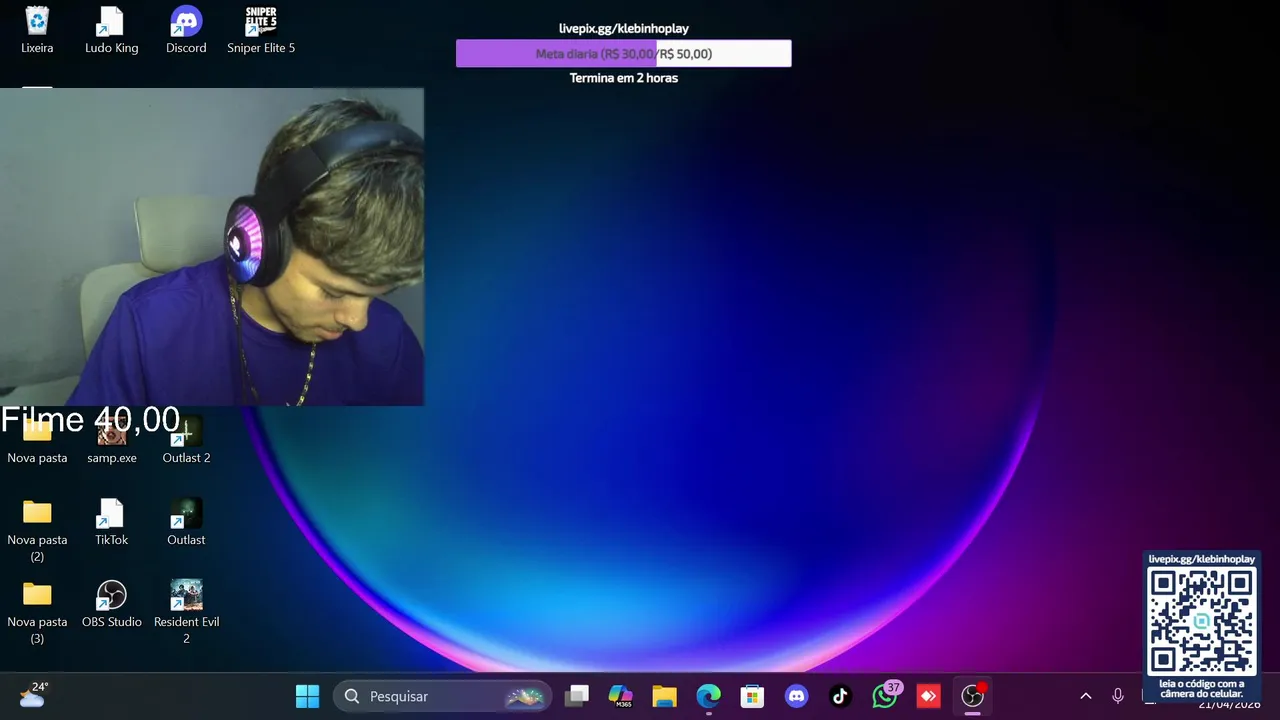Select the Nova pasta (2) folder

click(37, 530)
